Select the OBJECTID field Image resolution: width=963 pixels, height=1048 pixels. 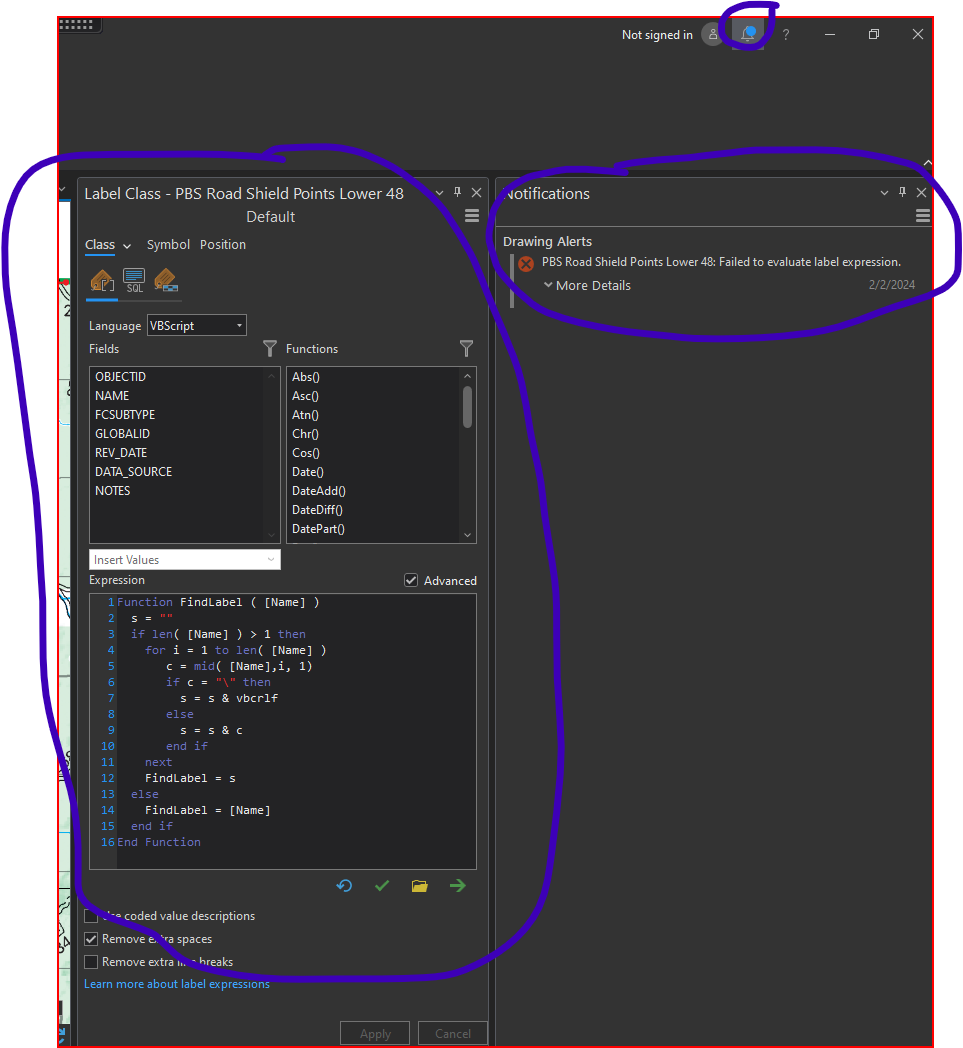[120, 377]
